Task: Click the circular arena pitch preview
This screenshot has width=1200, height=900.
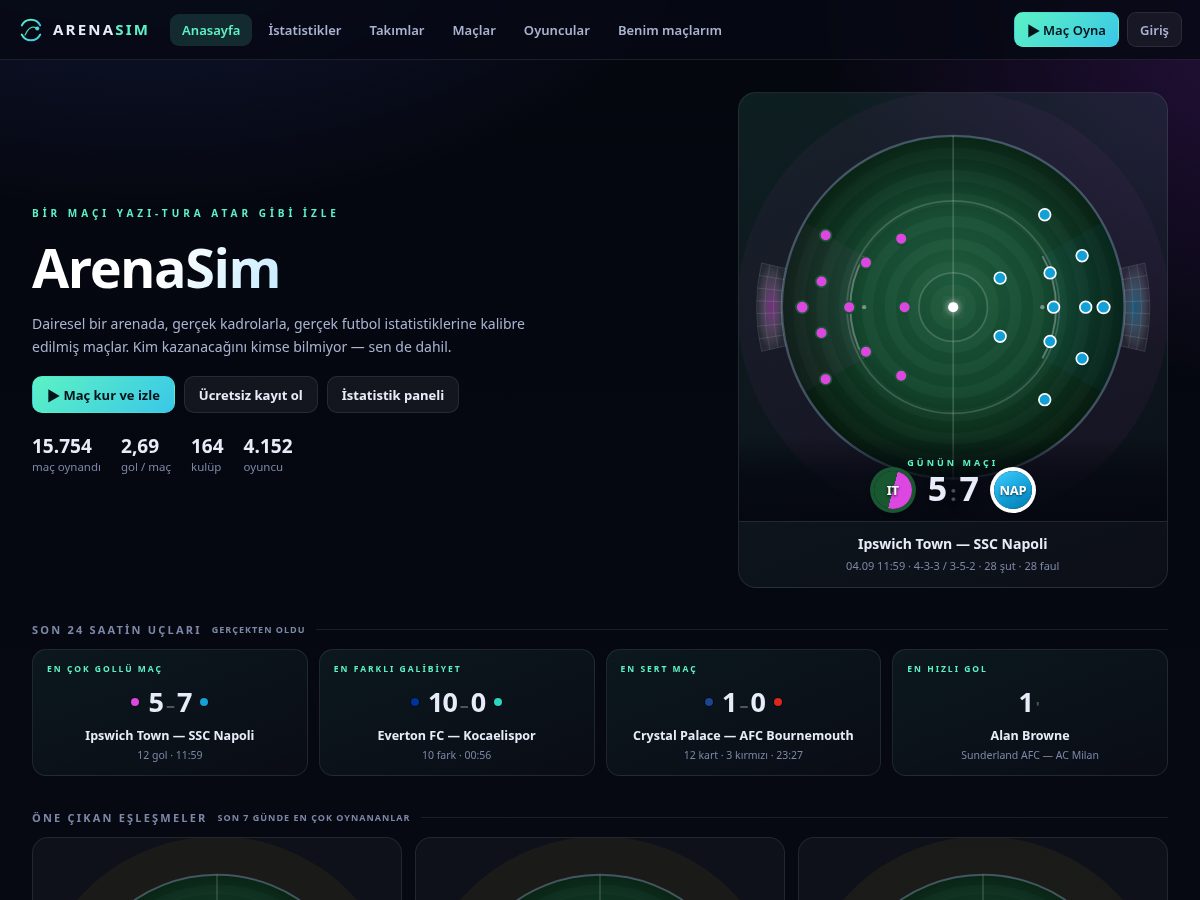Action: 953,306
